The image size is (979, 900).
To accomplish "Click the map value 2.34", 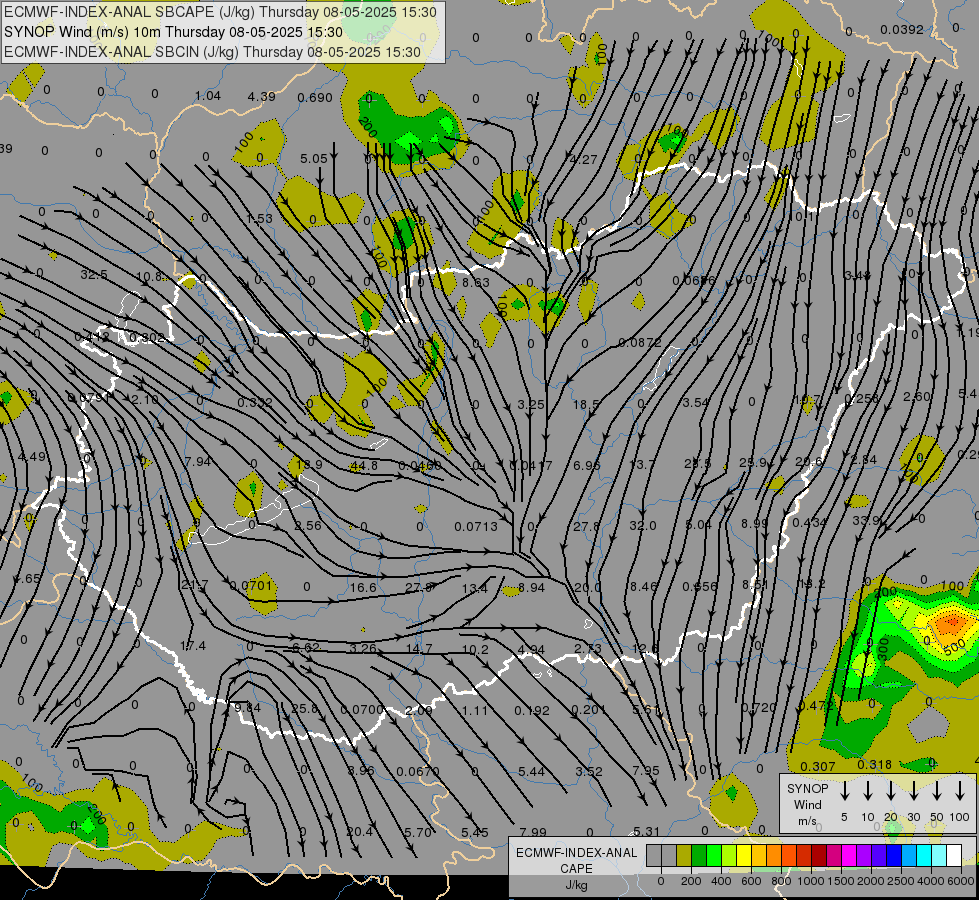I will (863, 460).
